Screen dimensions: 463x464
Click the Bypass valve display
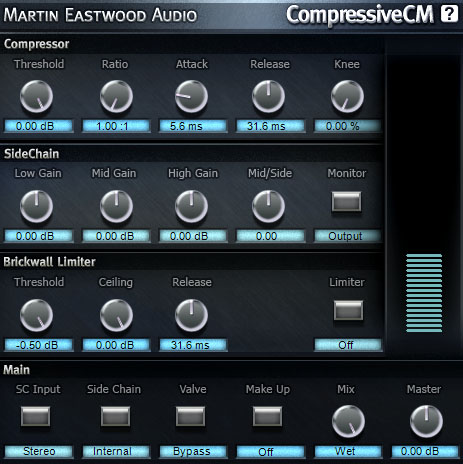[x=193, y=452]
